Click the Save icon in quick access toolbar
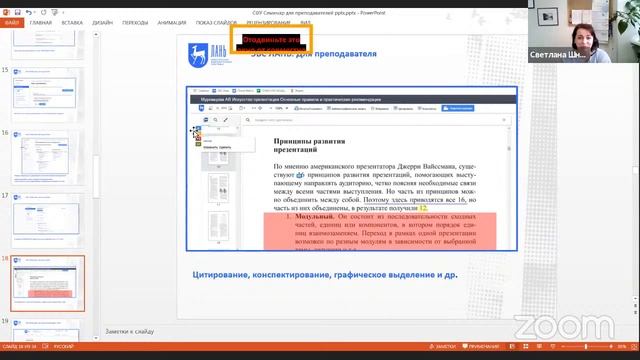 coord(18,13)
